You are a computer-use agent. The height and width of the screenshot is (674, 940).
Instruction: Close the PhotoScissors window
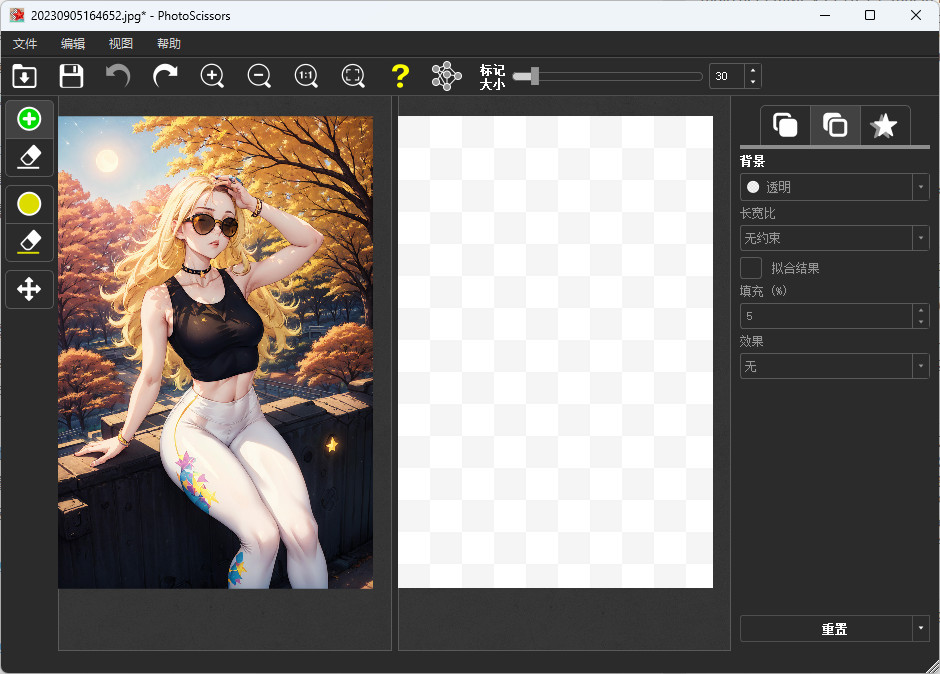click(916, 15)
